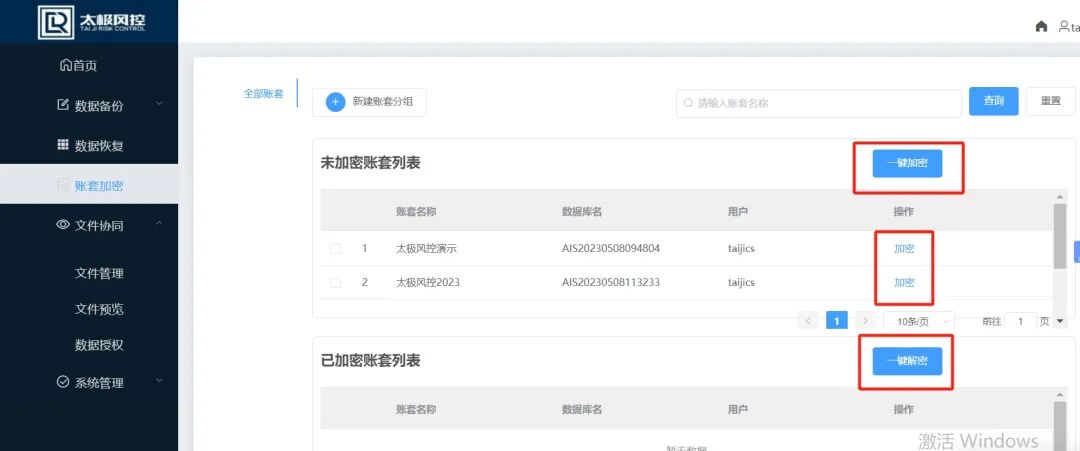Click the unencrypted list vertical scrollbar
This screenshot has height=451, width=1080.
[x=1060, y=235]
